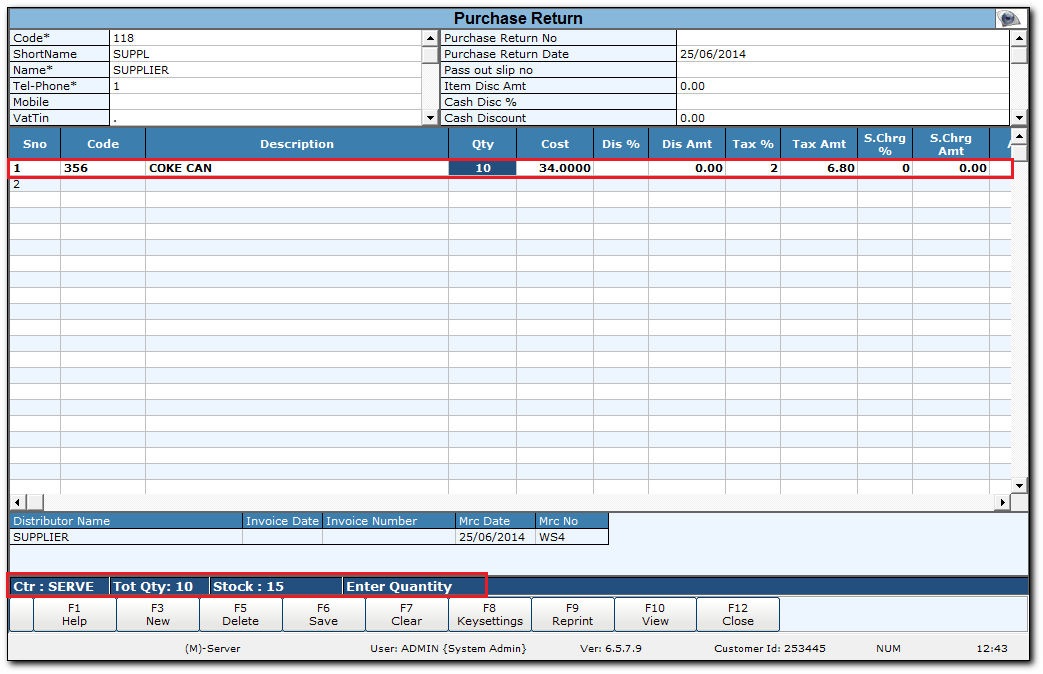Click the Purchase Return No field
1043x674 pixels.
843,38
